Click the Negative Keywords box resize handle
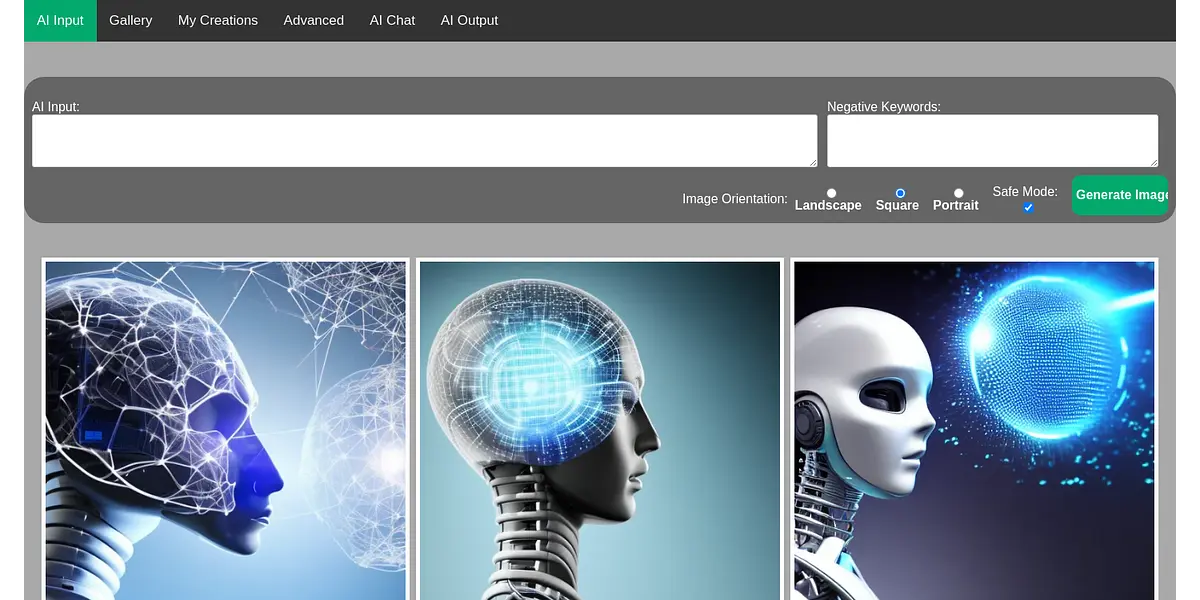The width and height of the screenshot is (1200, 600). tap(1153, 162)
